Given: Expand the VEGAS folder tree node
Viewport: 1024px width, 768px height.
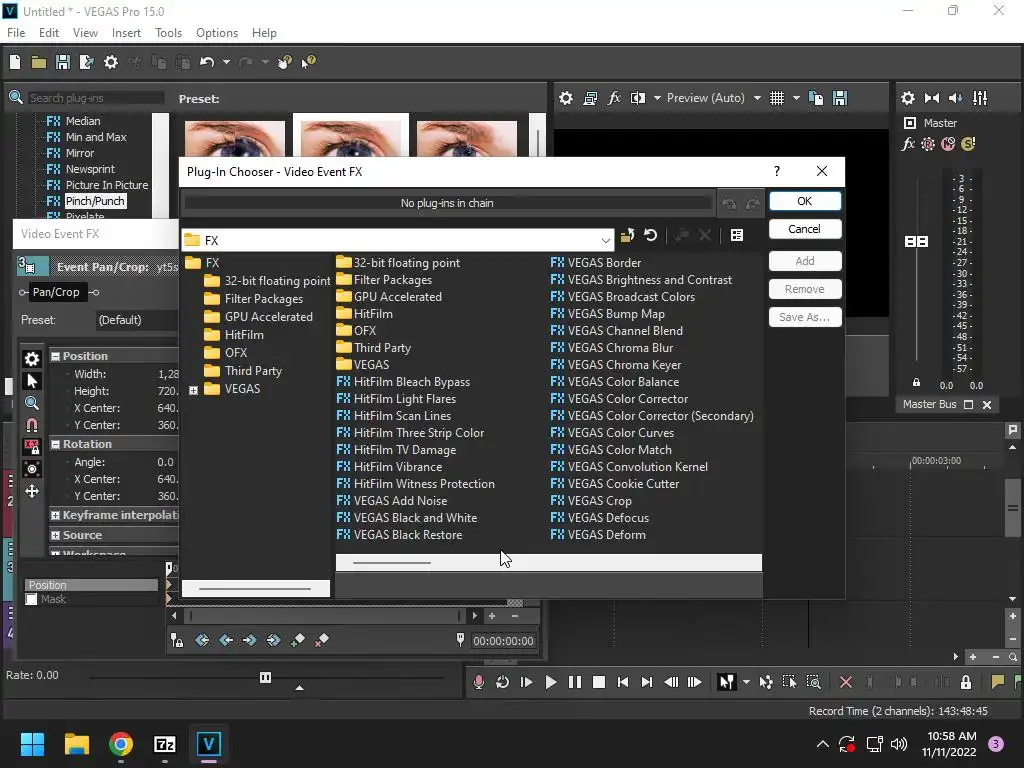Looking at the screenshot, I should pos(193,390).
